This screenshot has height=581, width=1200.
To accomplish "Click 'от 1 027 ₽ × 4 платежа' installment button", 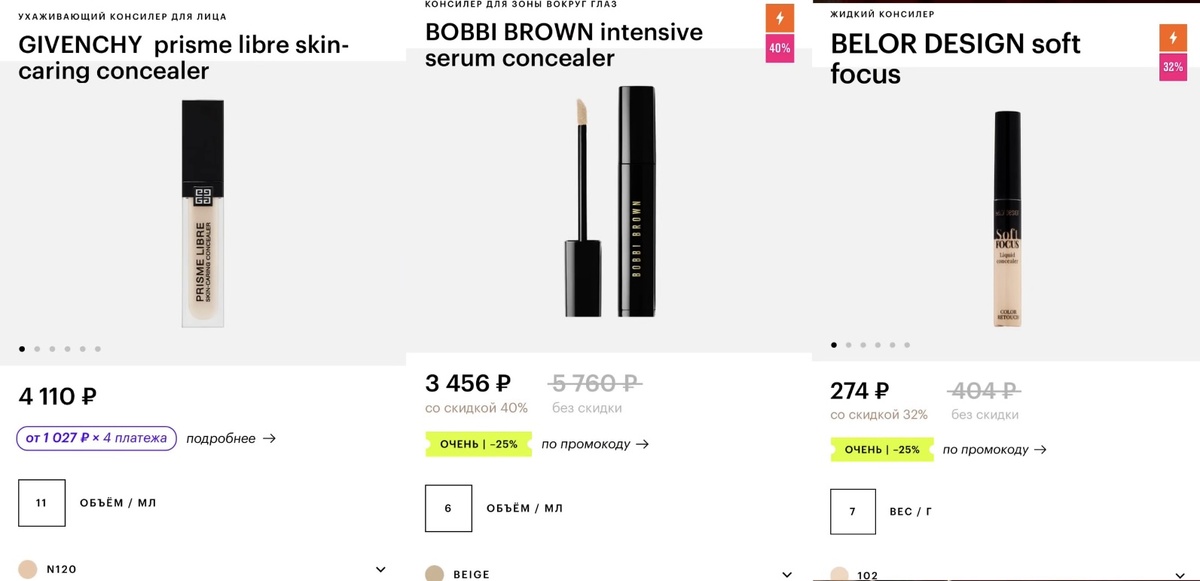I will coord(96,438).
